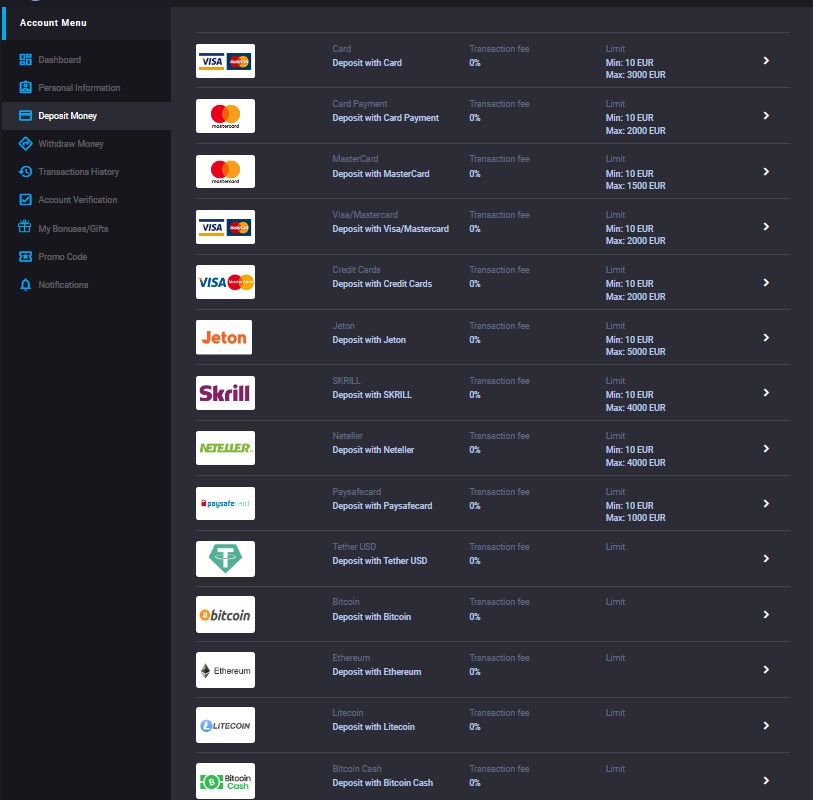The image size is (813, 800).
Task: Click 'Deposit with Paysafecard' text
Action: 382,506
